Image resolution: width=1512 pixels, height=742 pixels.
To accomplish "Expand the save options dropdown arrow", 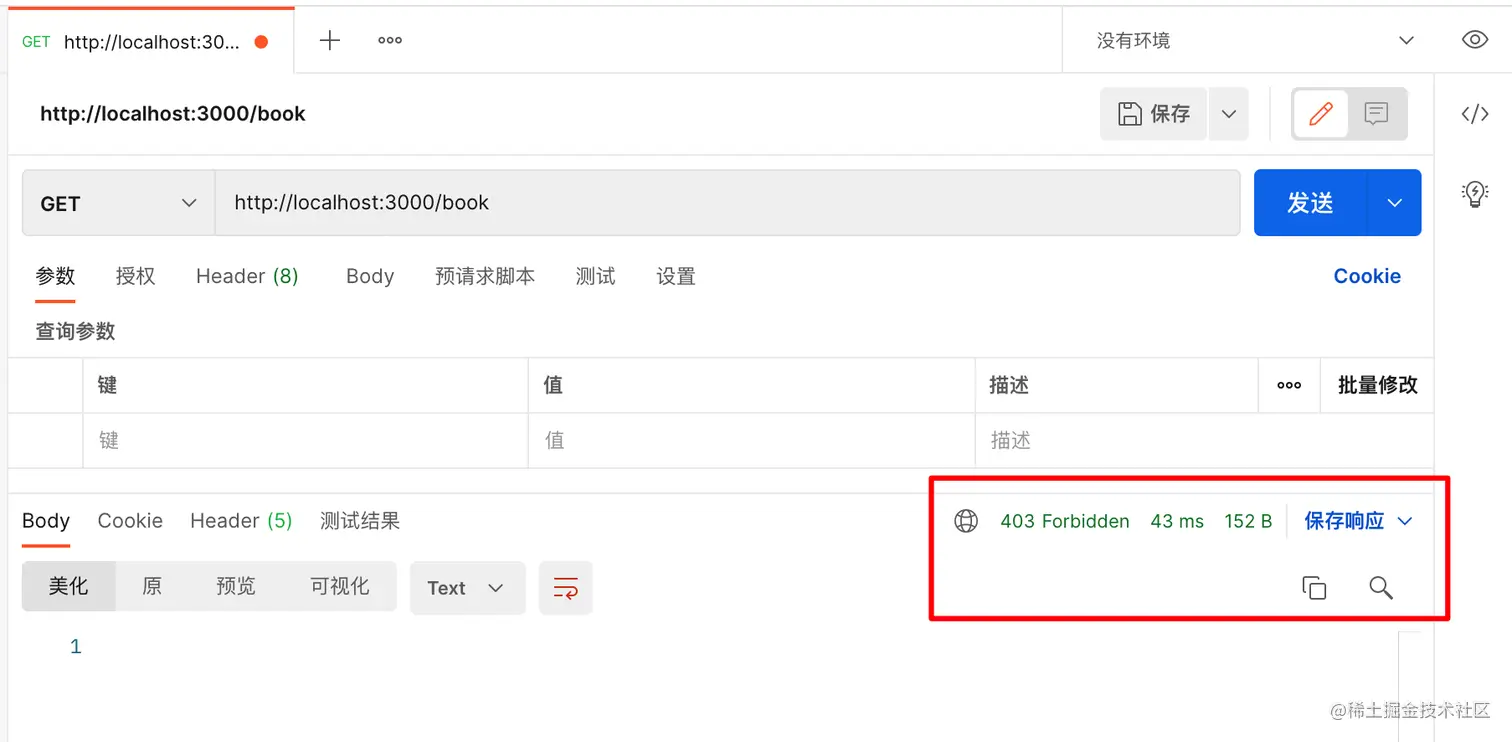I will pyautogui.click(x=1229, y=114).
